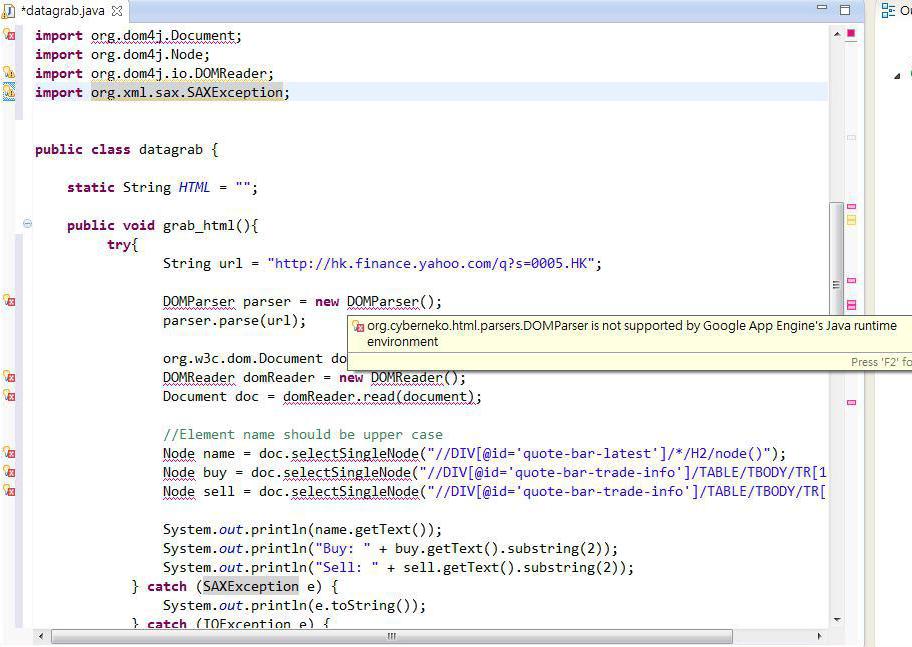Screen dimensions: 912x647
Task: Click the static field name "HTML"
Action: [194, 187]
